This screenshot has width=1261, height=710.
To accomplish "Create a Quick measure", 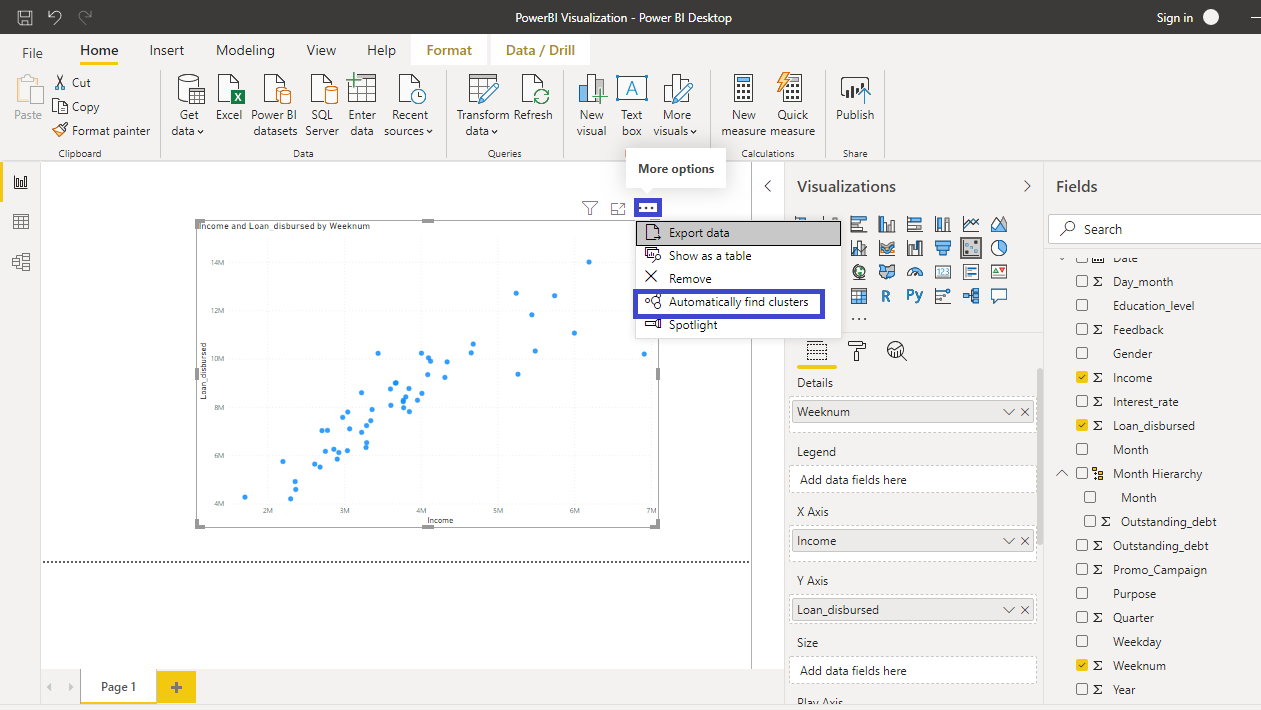I will click(793, 105).
